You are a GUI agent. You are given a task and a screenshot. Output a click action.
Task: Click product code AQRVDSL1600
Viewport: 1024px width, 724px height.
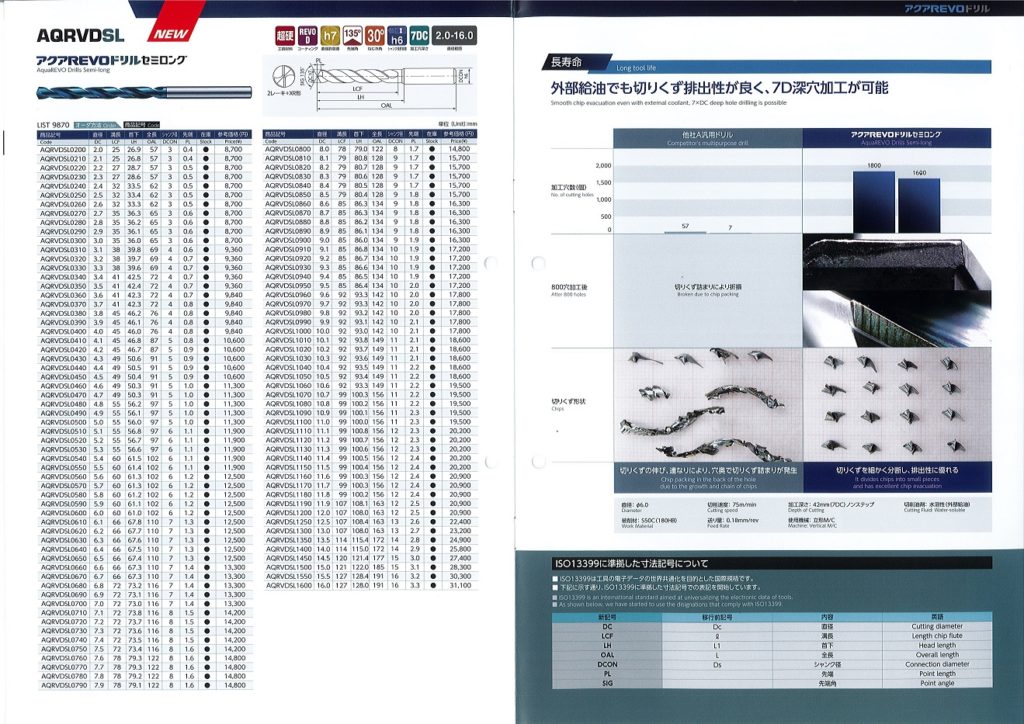click(x=288, y=586)
